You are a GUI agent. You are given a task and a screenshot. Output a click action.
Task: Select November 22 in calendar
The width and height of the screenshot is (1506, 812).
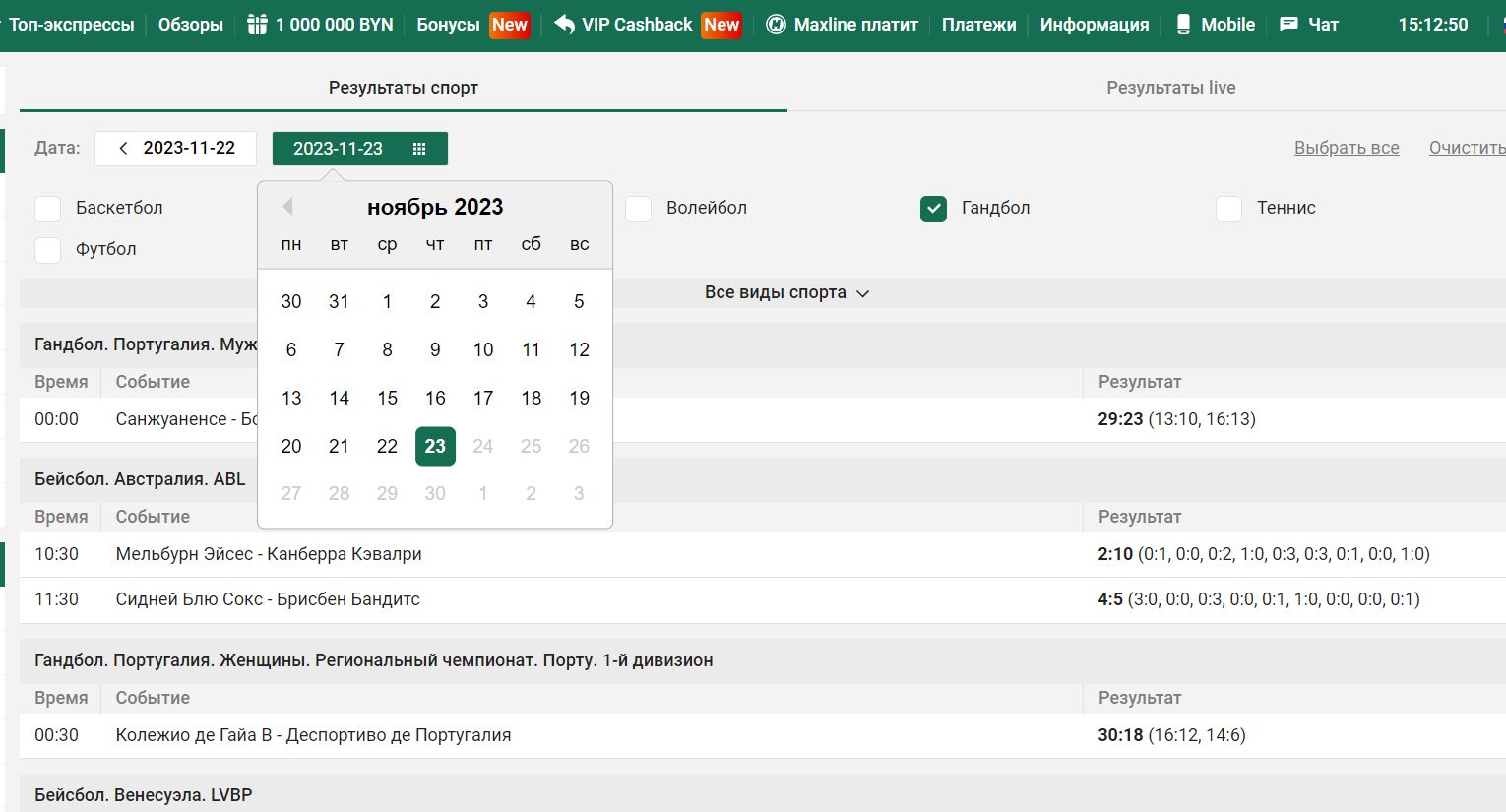(x=387, y=446)
